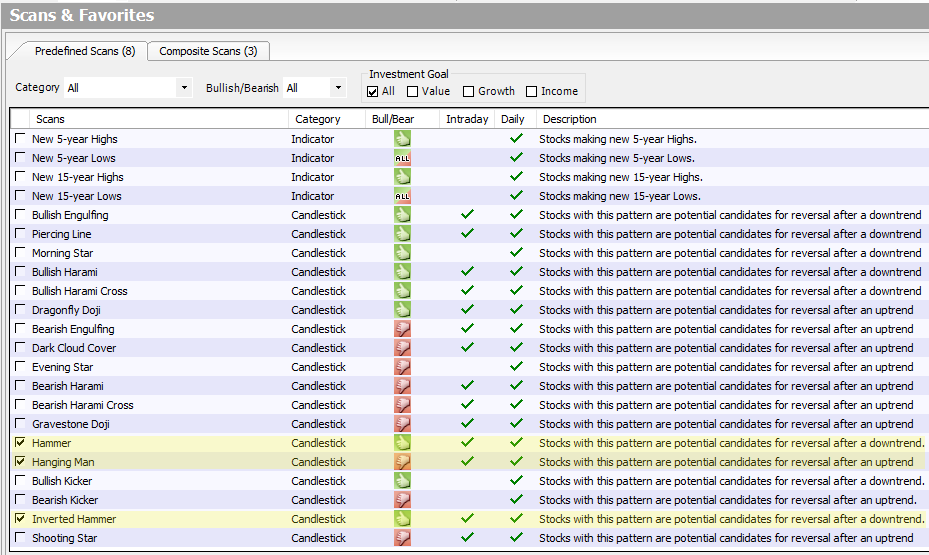Click bearish thumbs-down icon for Bearish Engulfing
Screen dimensions: 929x555
(x=402, y=329)
